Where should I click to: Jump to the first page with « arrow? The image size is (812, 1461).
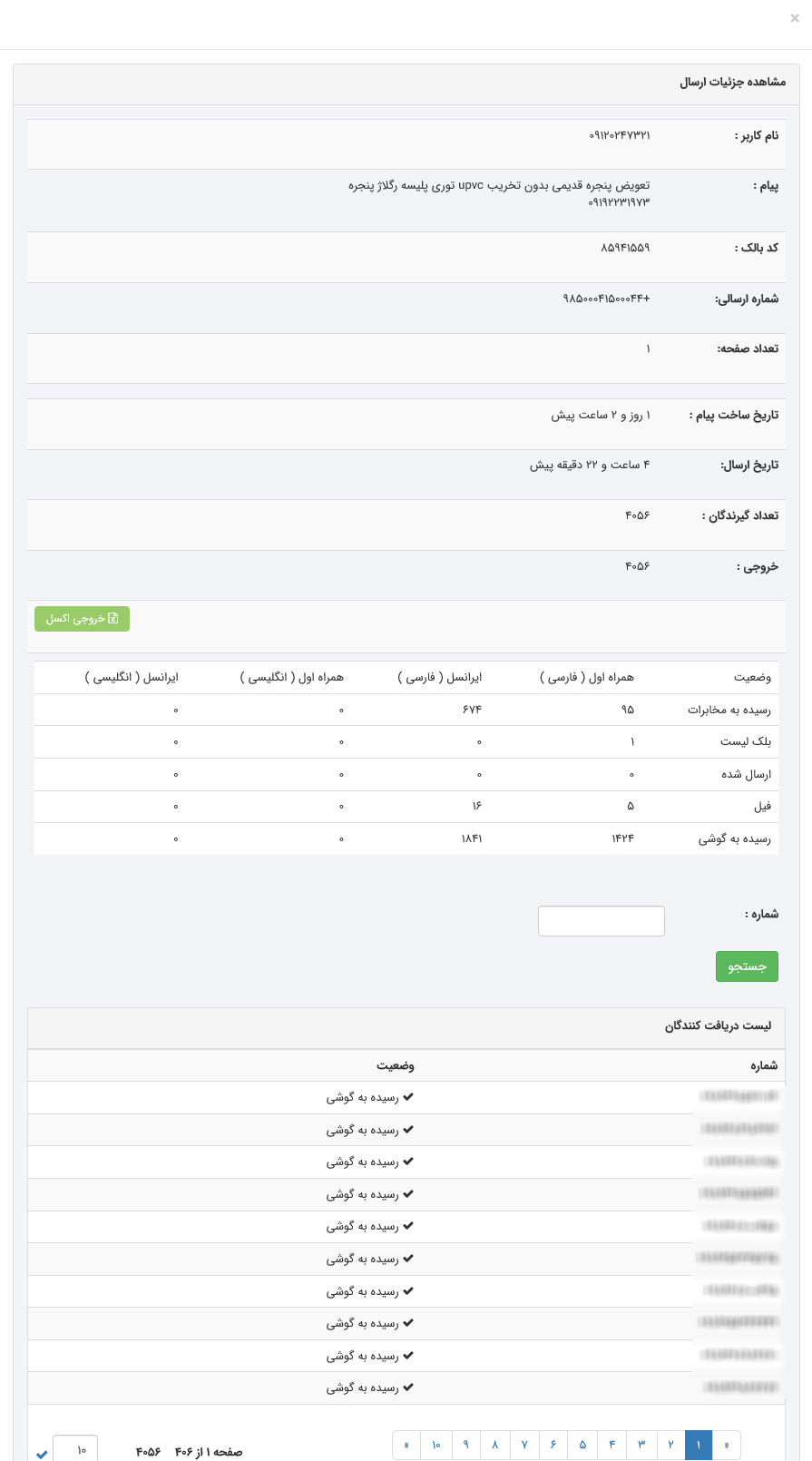727,1445
